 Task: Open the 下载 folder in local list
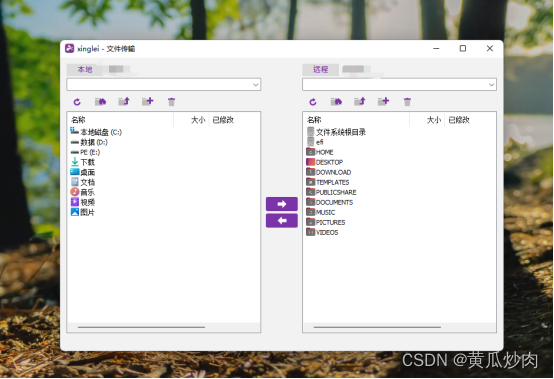pos(83,162)
